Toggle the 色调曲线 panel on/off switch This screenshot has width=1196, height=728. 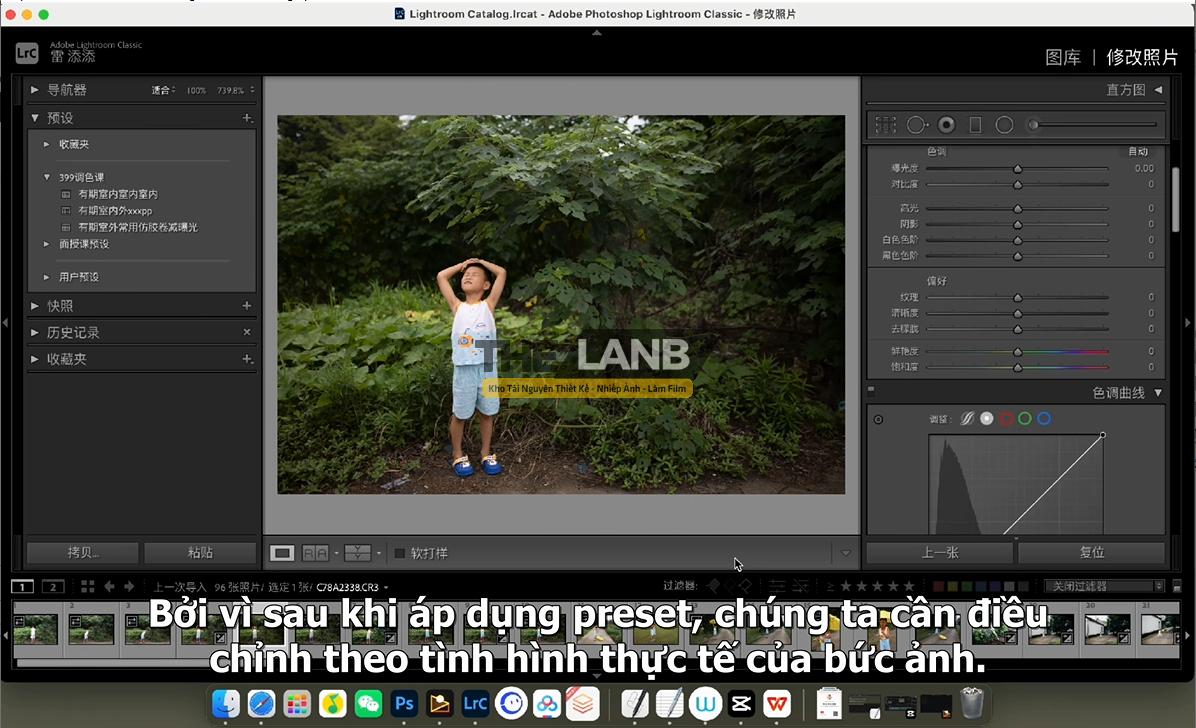[871, 393]
